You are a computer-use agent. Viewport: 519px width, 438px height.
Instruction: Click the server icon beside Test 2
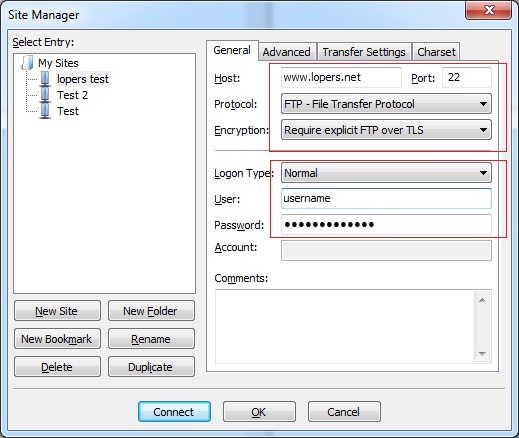[45, 95]
